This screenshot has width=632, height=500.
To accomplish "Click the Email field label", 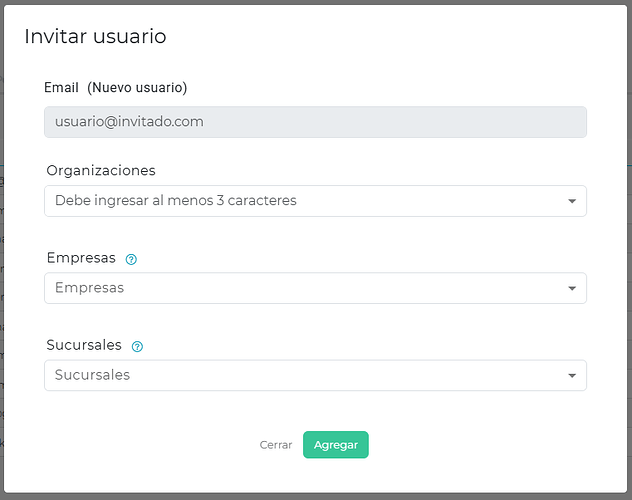I will (61, 88).
